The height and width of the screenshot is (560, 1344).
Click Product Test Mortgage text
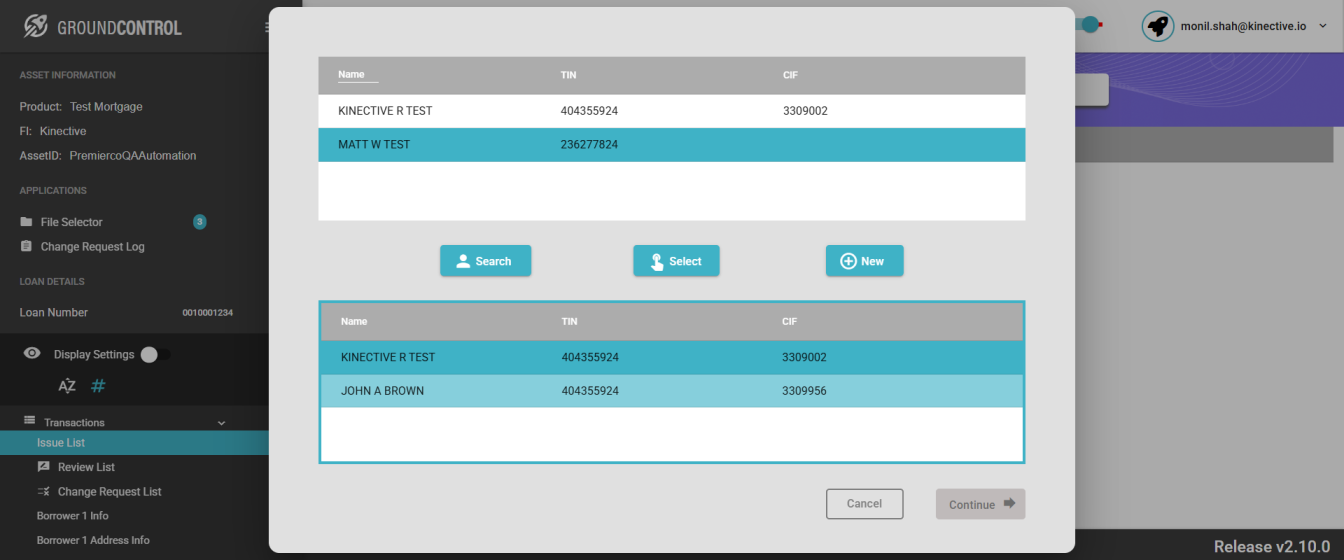coord(81,107)
